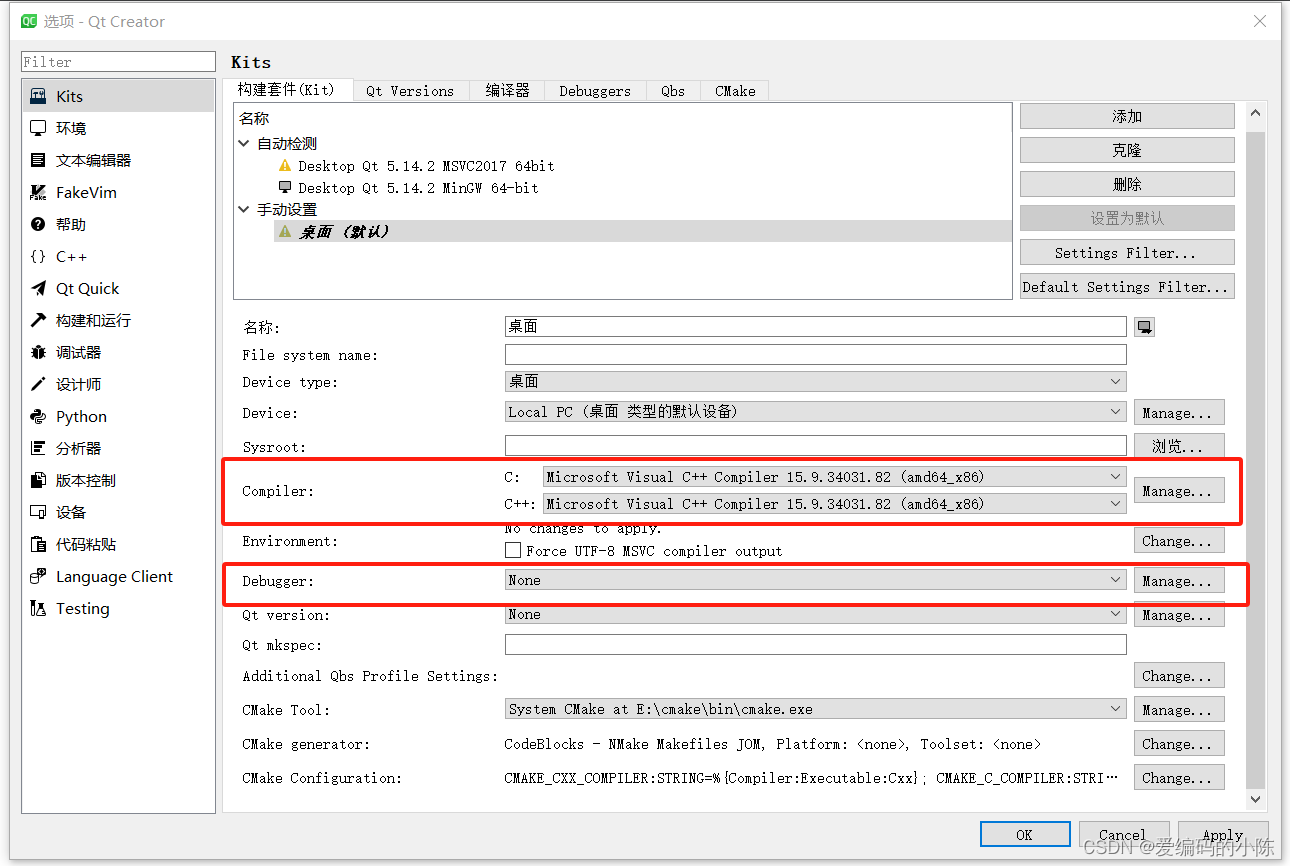Open the Qt Quick settings category
The image size is (1290, 866).
(x=118, y=288)
